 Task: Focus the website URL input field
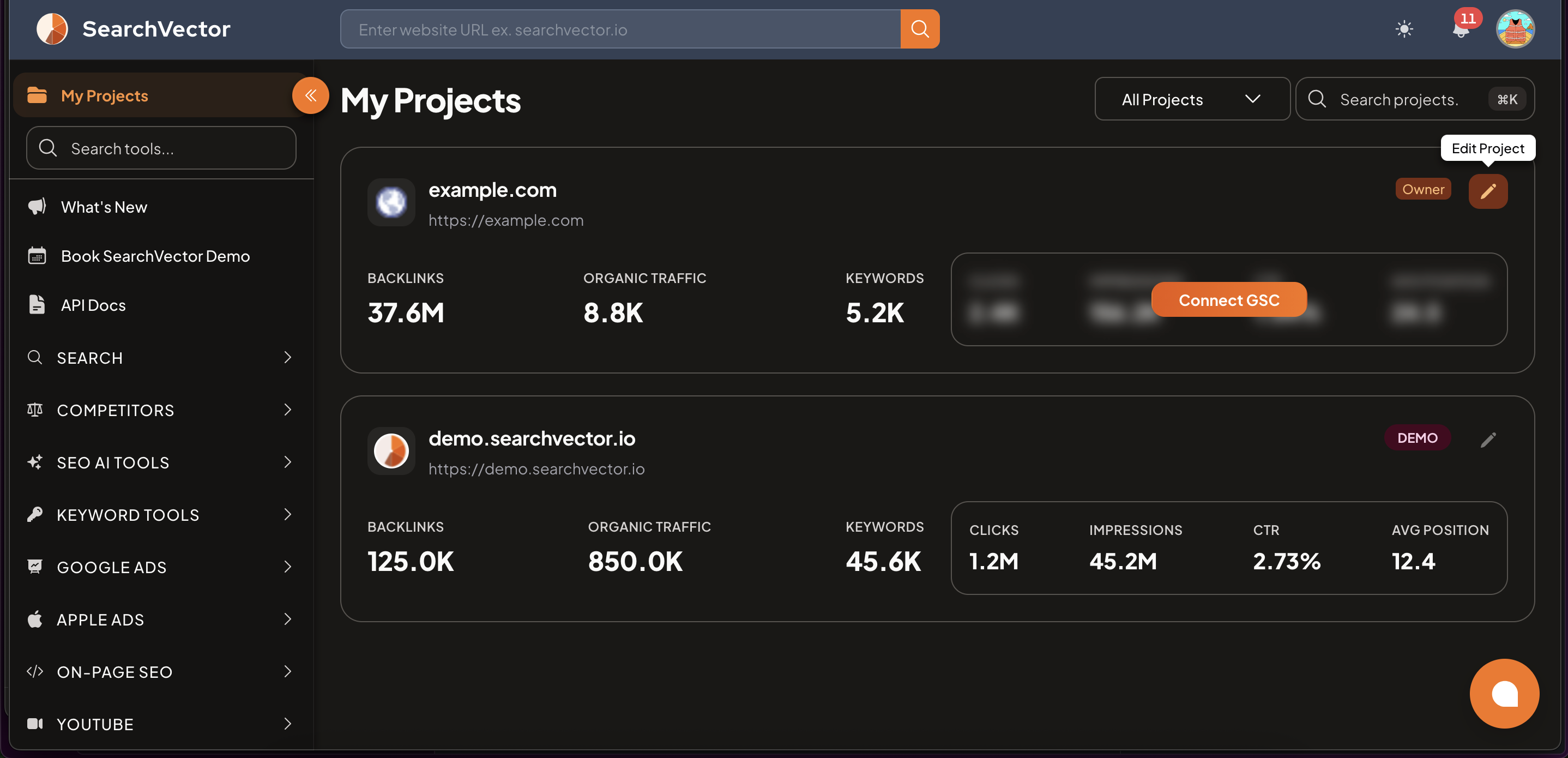pos(620,28)
